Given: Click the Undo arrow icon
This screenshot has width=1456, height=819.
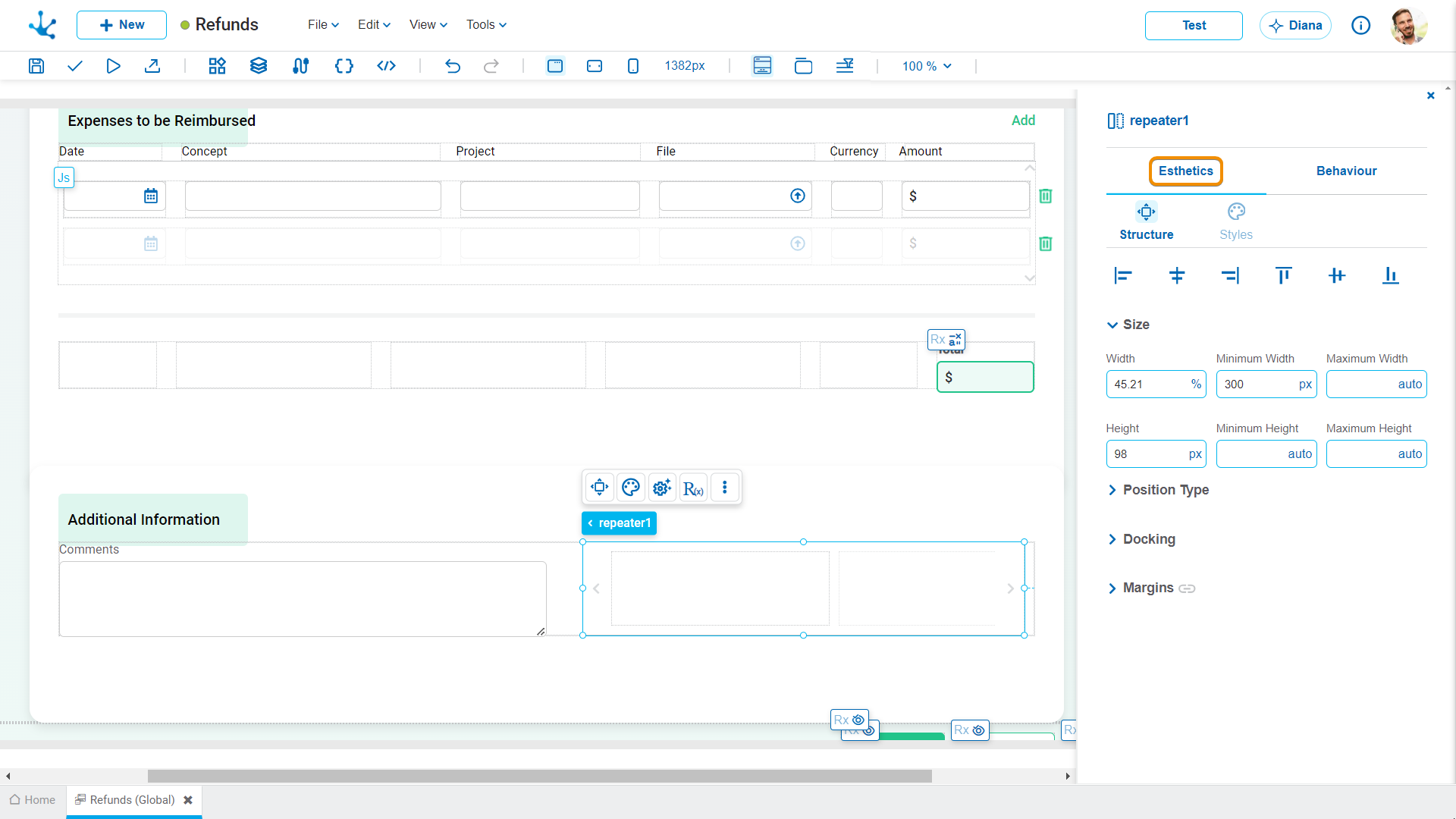Looking at the screenshot, I should (x=453, y=66).
